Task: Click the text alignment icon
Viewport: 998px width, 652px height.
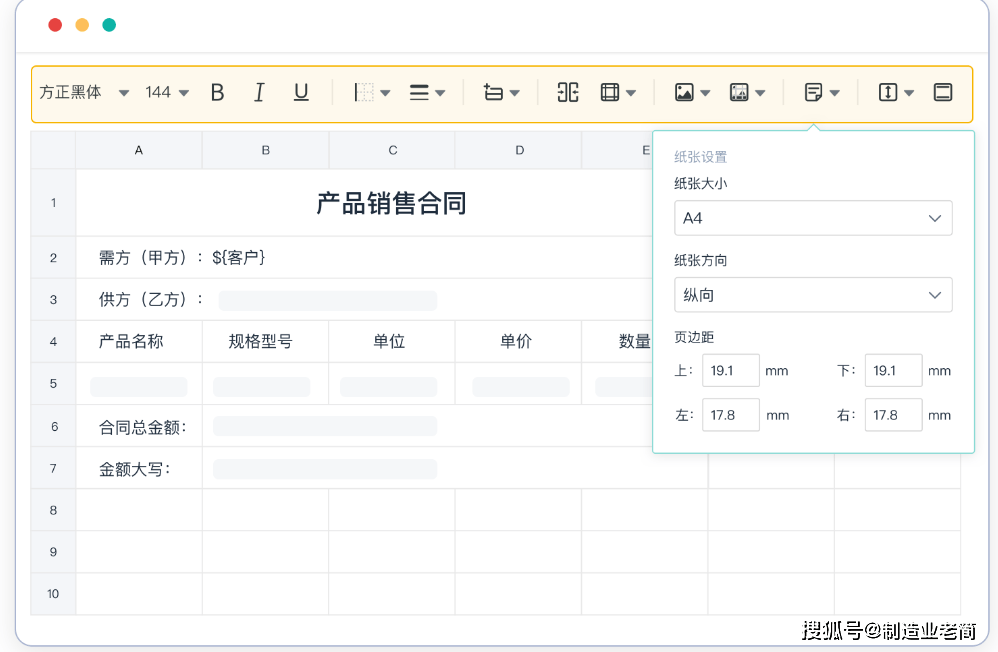Action: click(x=419, y=93)
